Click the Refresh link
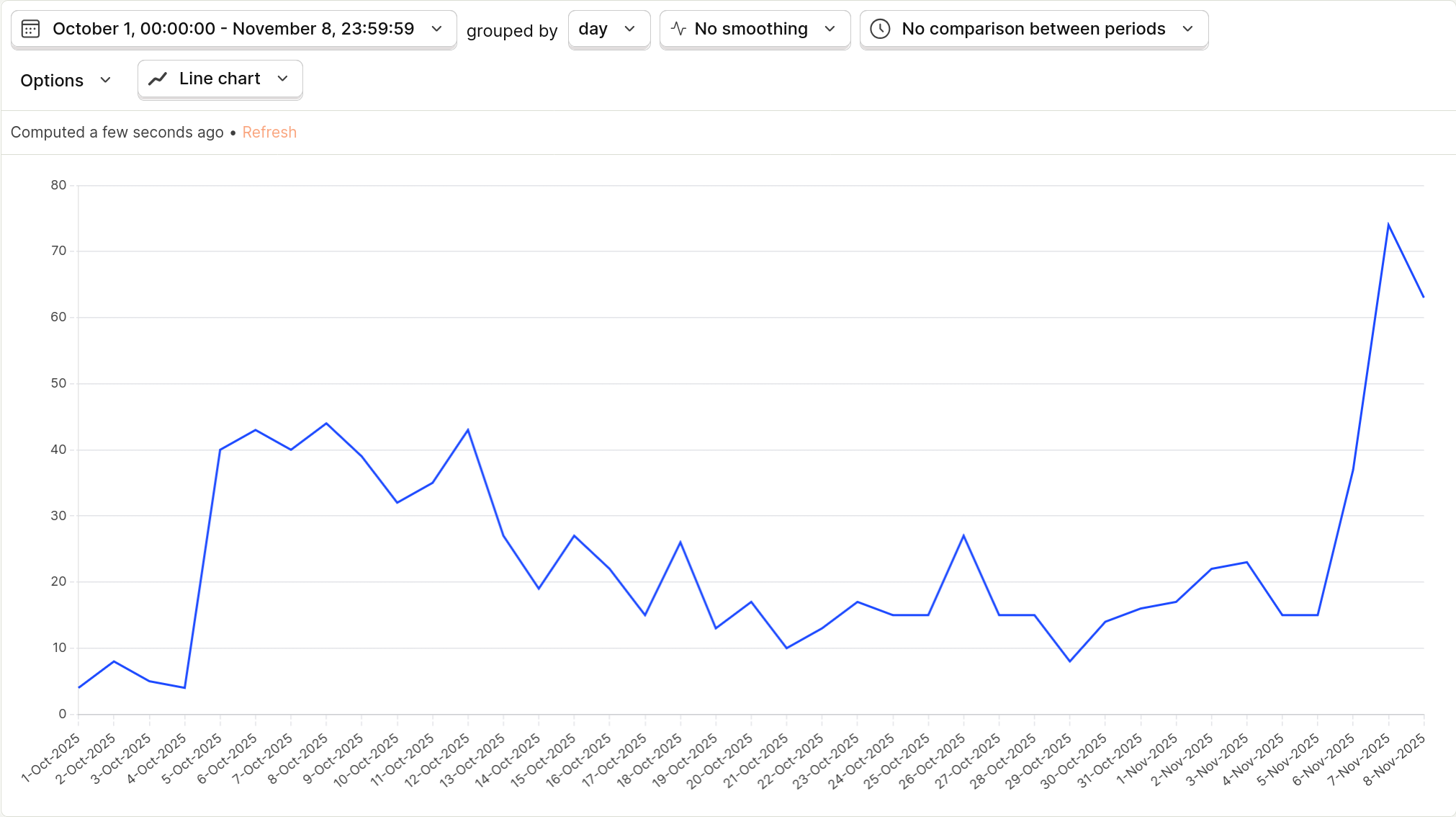This screenshot has width=1456, height=817. pyautogui.click(x=269, y=133)
